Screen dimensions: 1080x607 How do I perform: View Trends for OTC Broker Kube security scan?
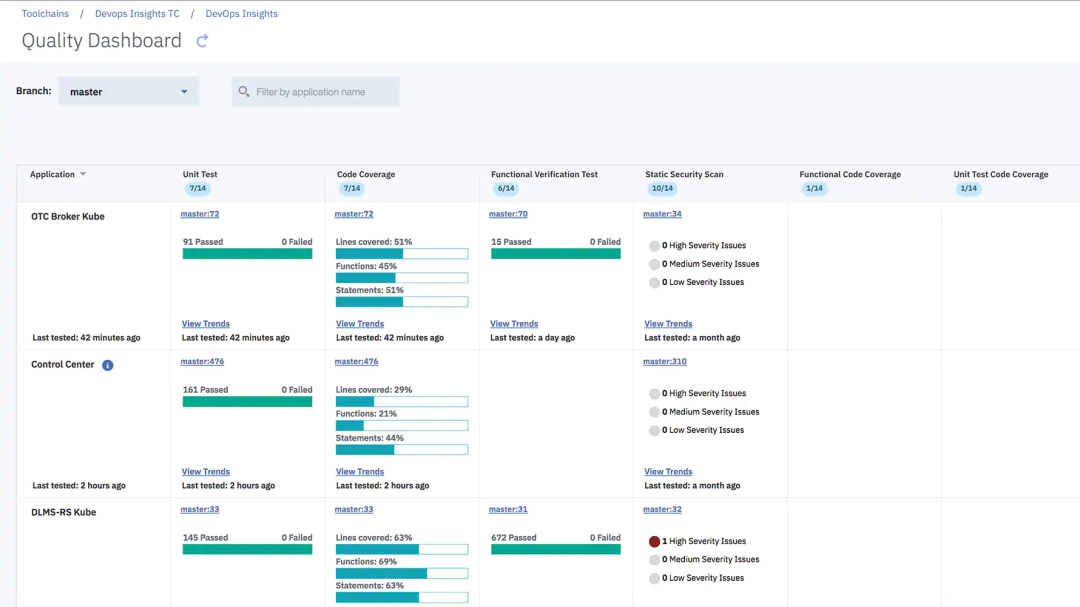[x=668, y=324]
